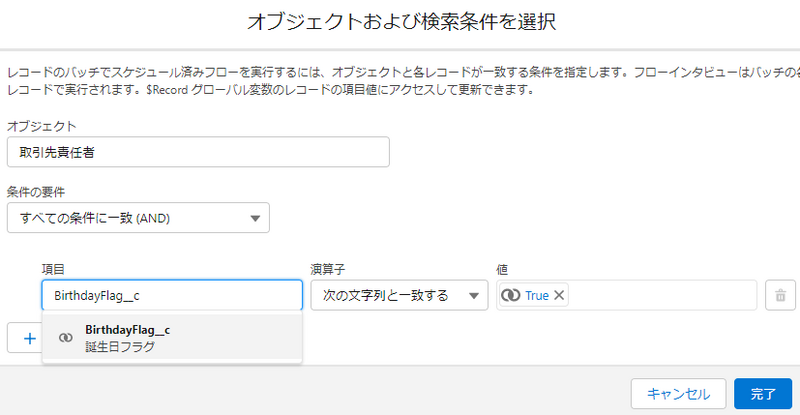
Task: Remove the True value pill
Action: coord(560,296)
